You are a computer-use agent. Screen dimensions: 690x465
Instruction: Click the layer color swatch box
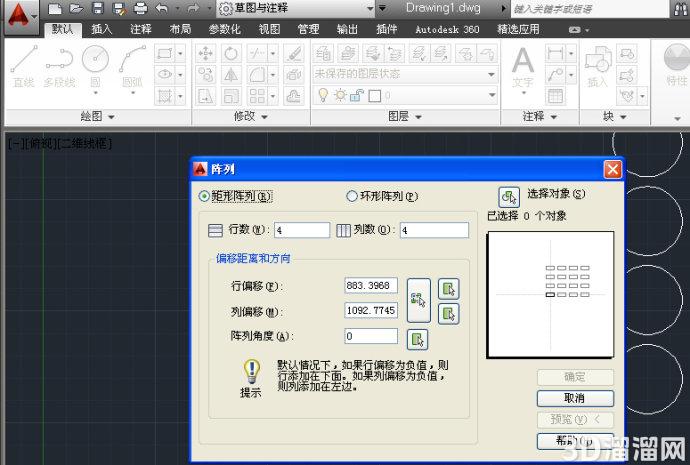pyautogui.click(x=374, y=95)
